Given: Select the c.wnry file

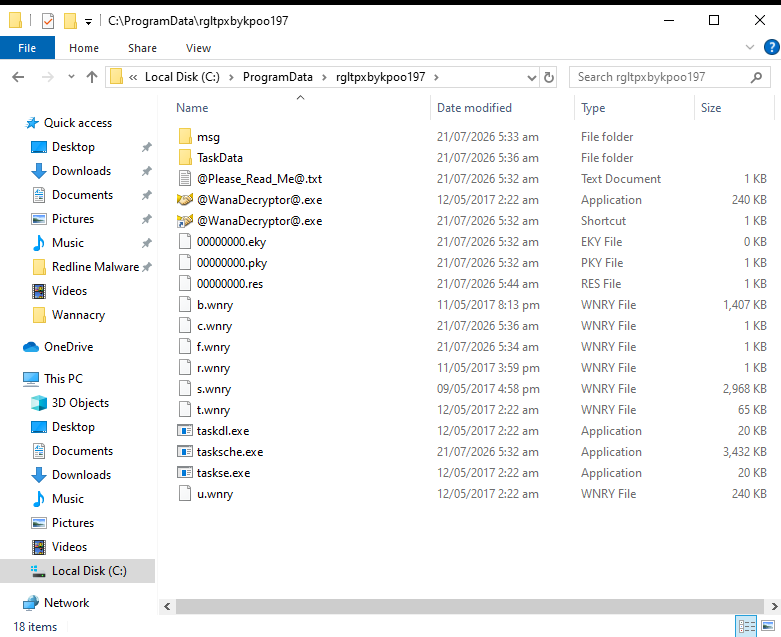Looking at the screenshot, I should click(214, 326).
